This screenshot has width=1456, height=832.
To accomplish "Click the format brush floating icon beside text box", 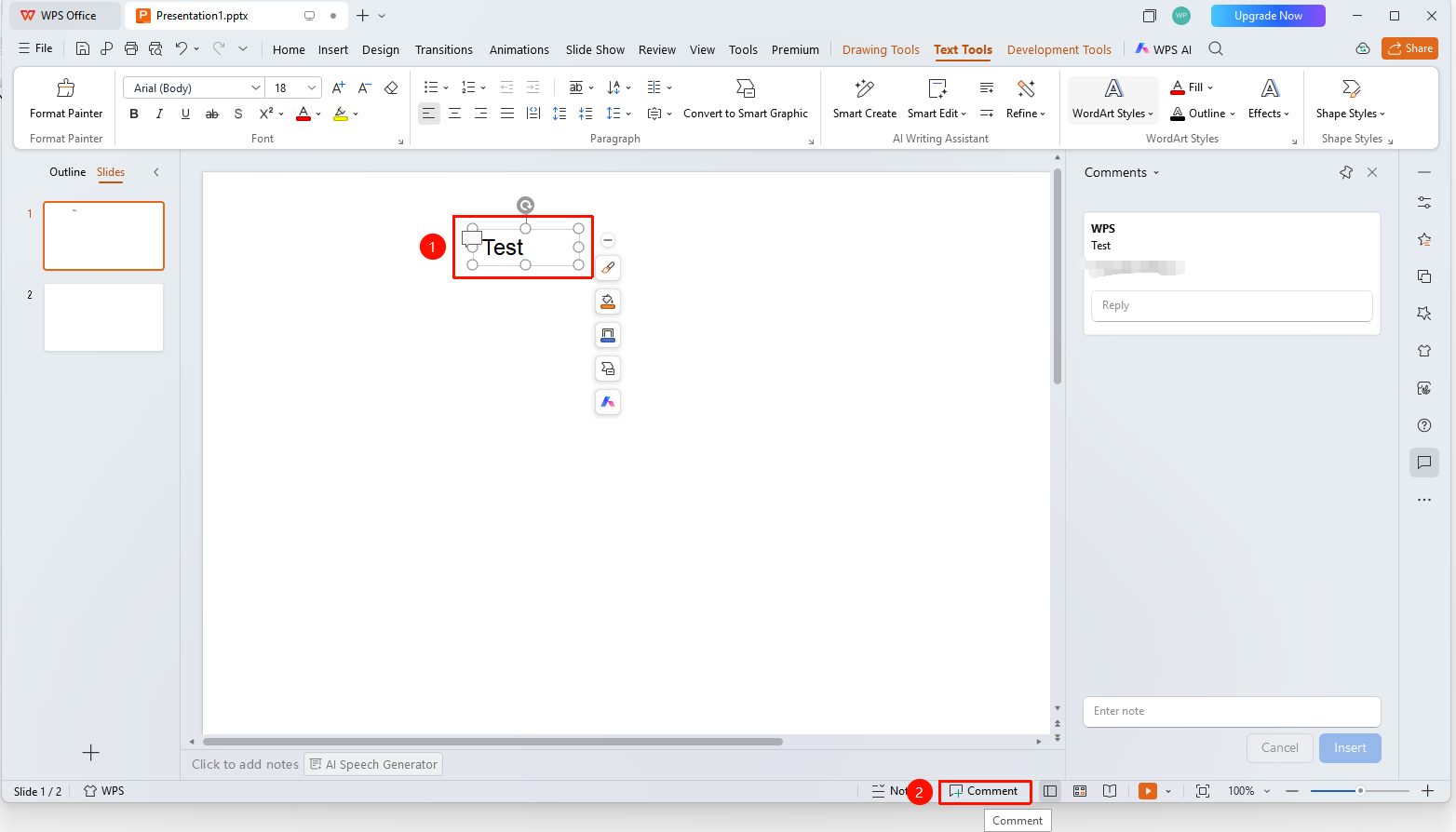I will (608, 268).
